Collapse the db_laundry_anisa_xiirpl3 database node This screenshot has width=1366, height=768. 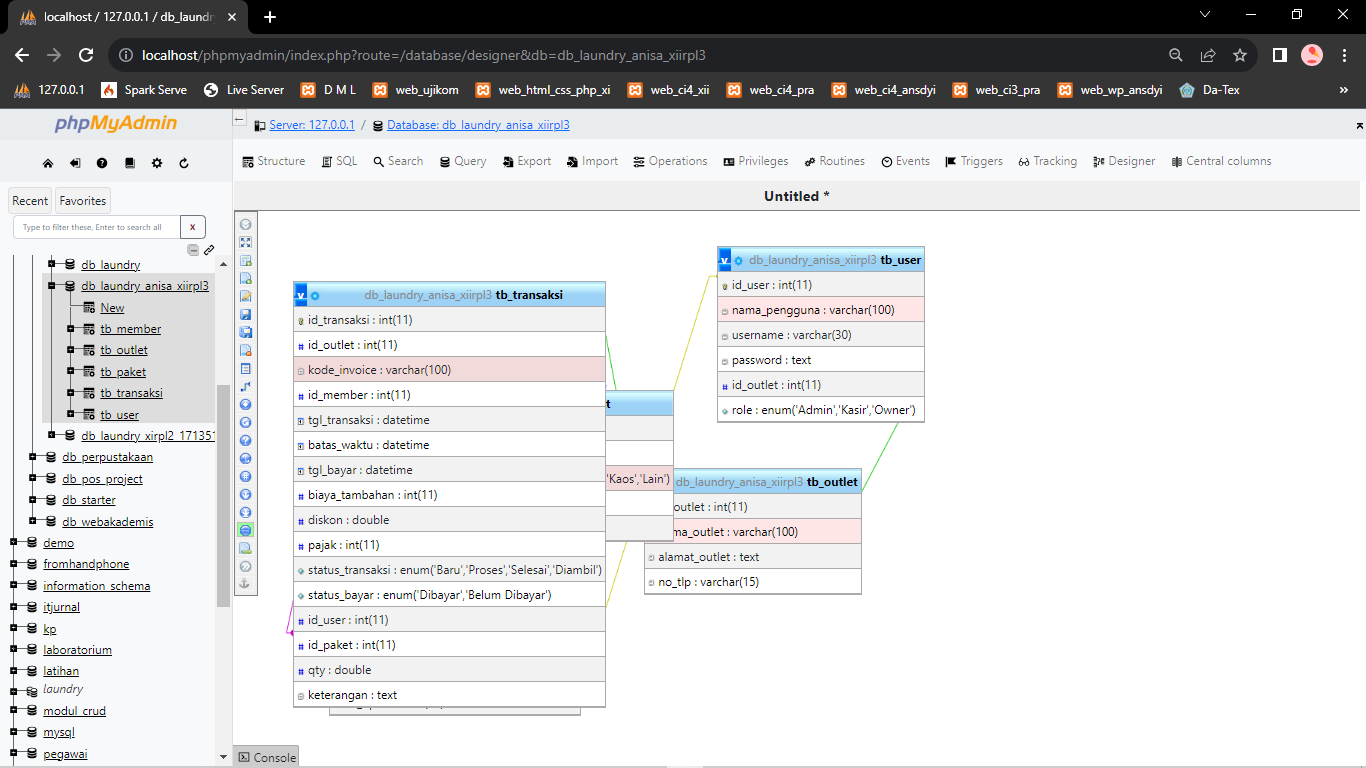(x=51, y=286)
